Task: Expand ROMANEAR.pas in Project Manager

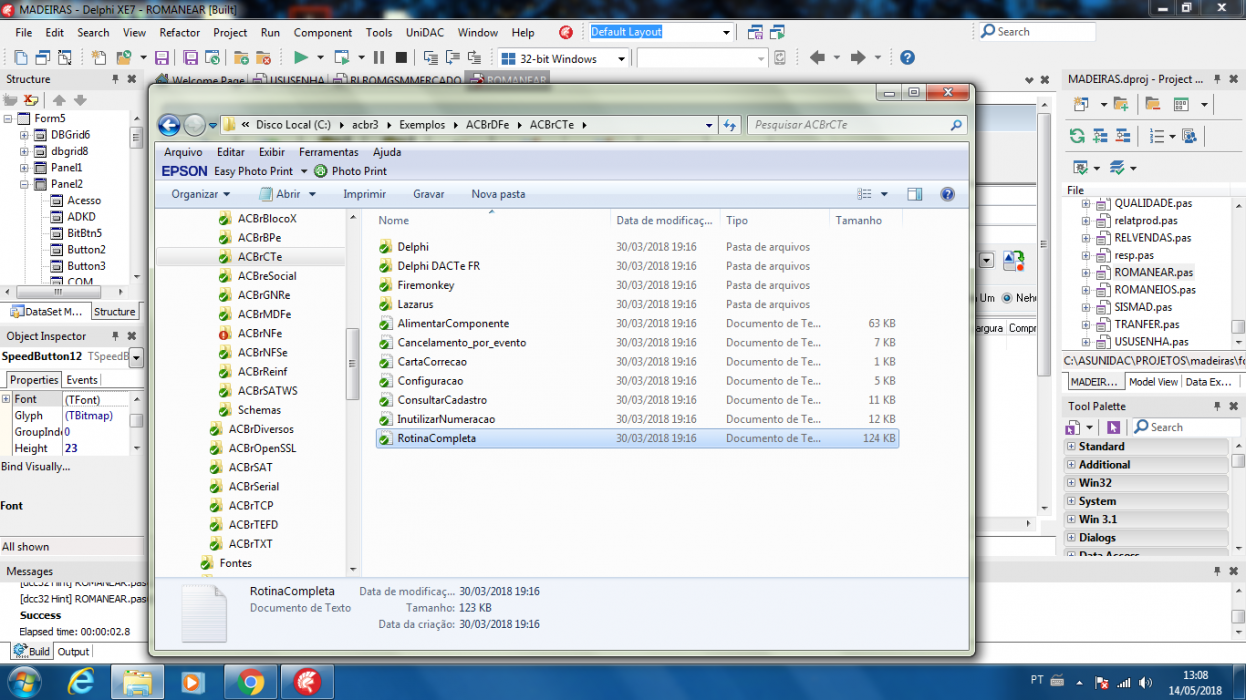Action: click(1086, 272)
